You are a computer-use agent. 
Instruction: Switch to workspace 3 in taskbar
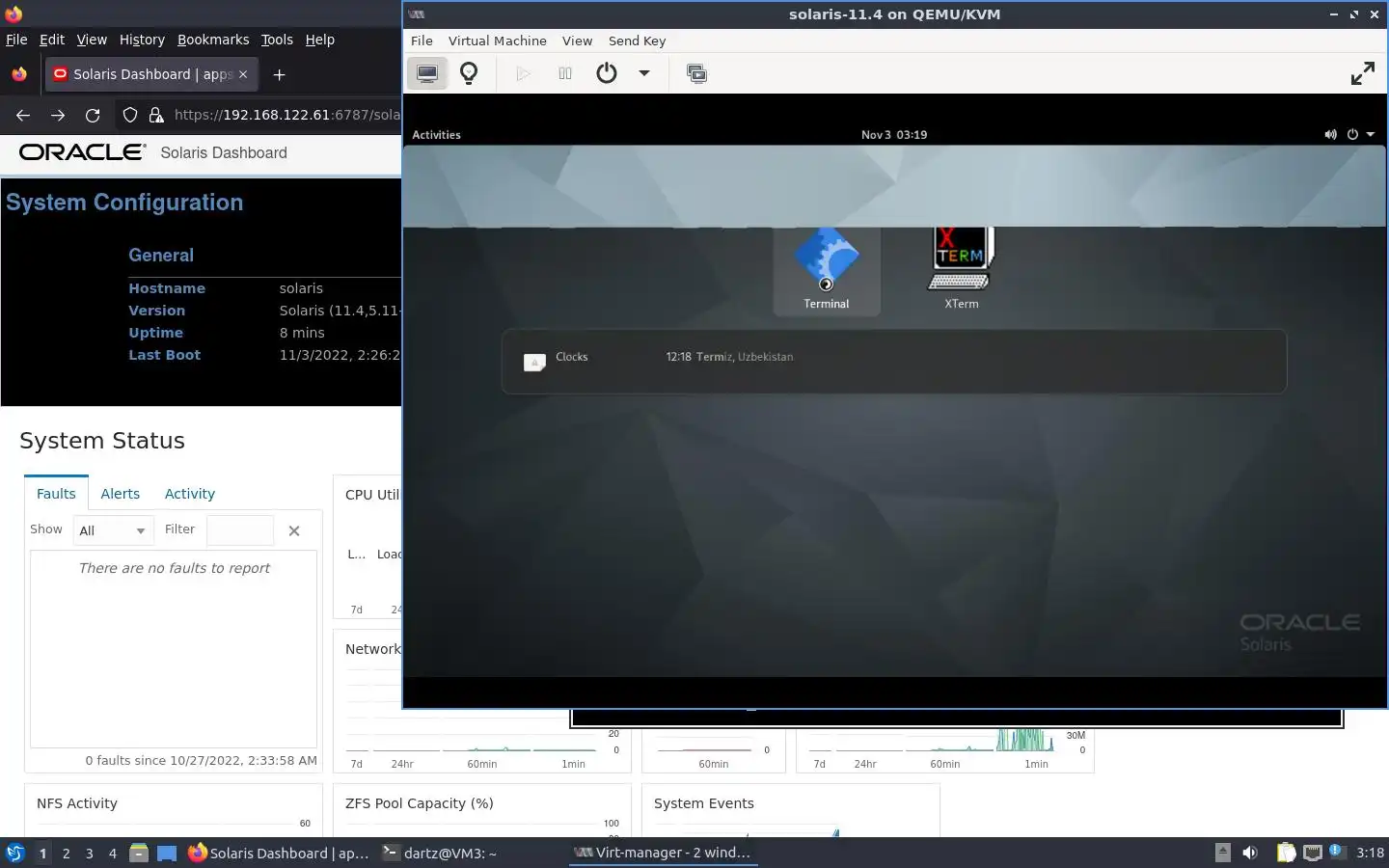click(x=90, y=853)
